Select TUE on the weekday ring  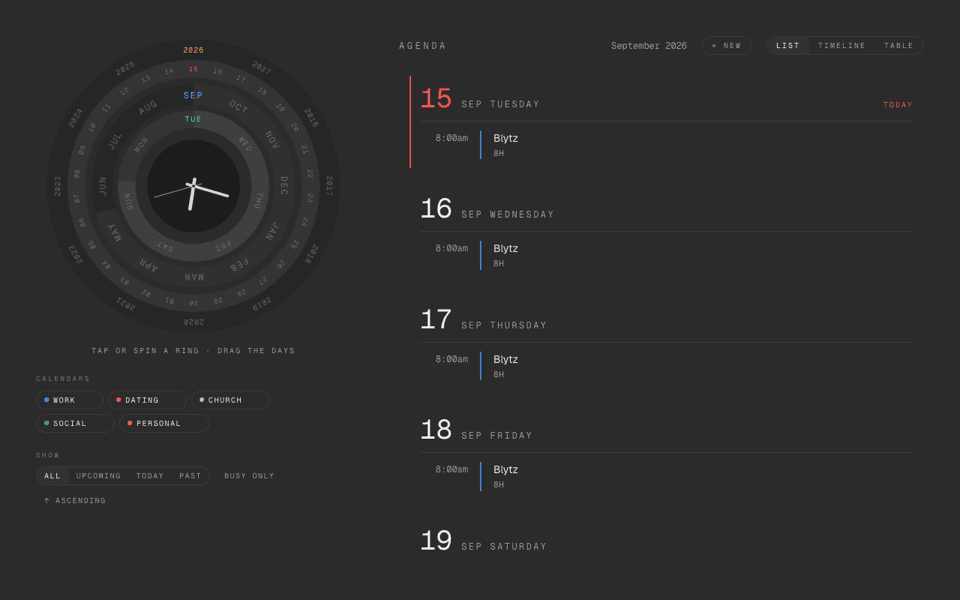click(193, 119)
